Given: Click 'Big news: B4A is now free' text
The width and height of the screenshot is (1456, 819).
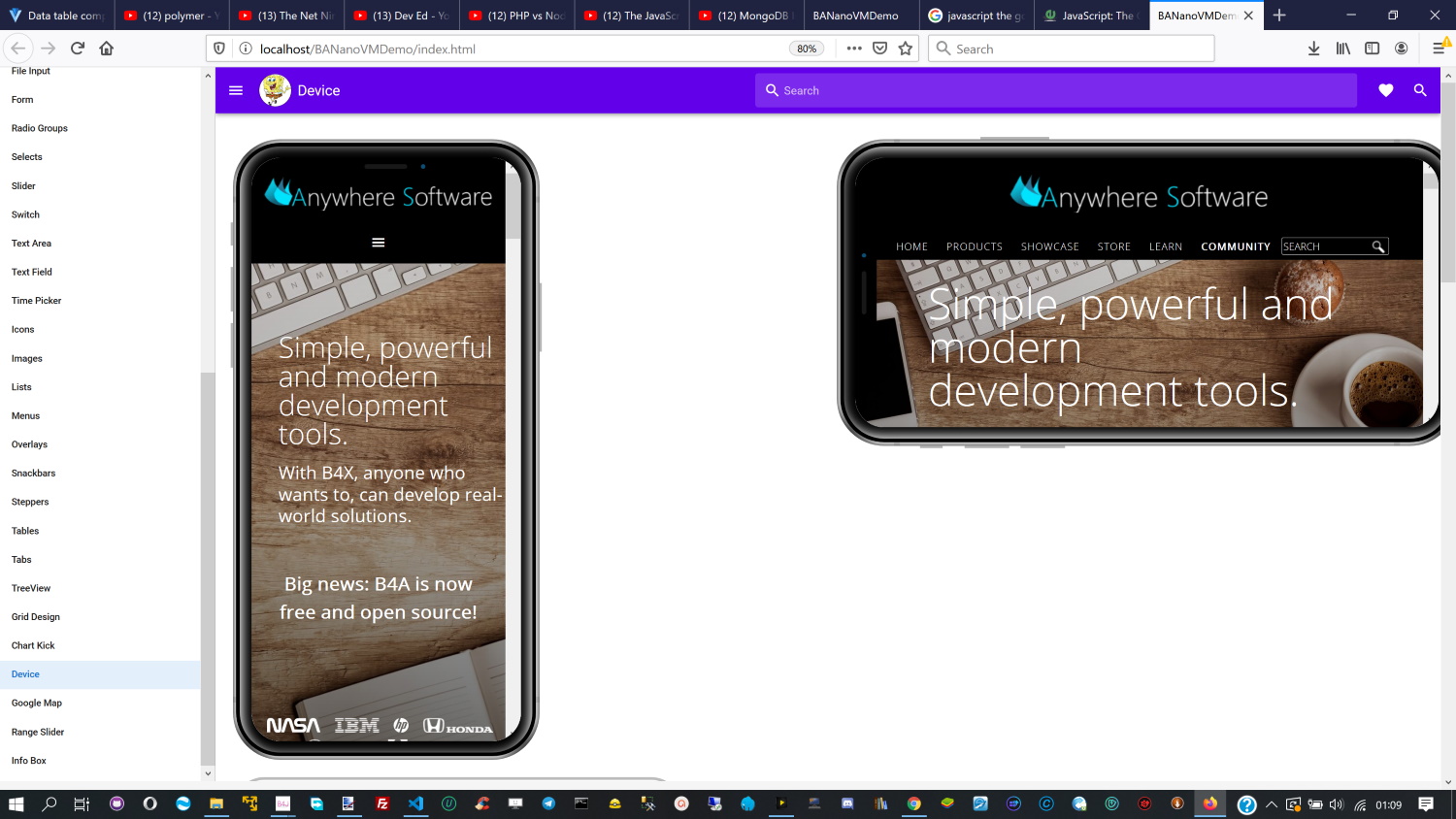Looking at the screenshot, I should [x=379, y=598].
